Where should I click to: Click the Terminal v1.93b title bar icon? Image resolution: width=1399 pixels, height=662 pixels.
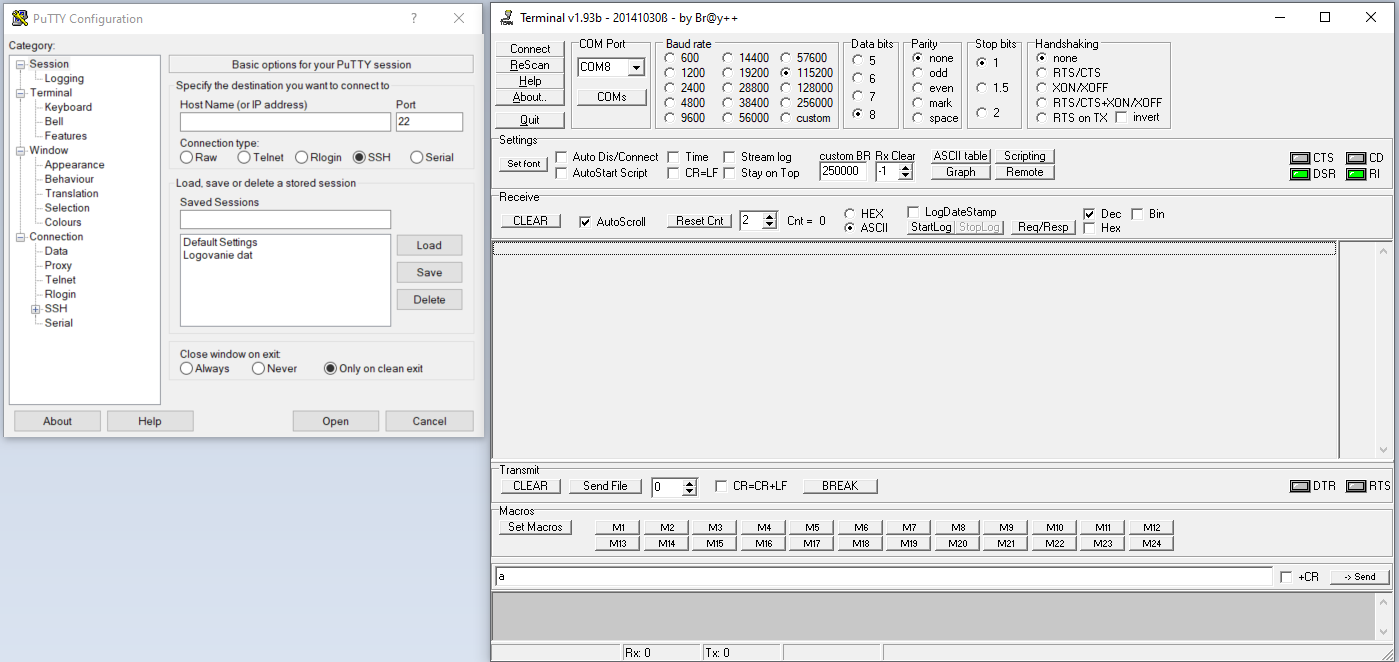pos(507,17)
